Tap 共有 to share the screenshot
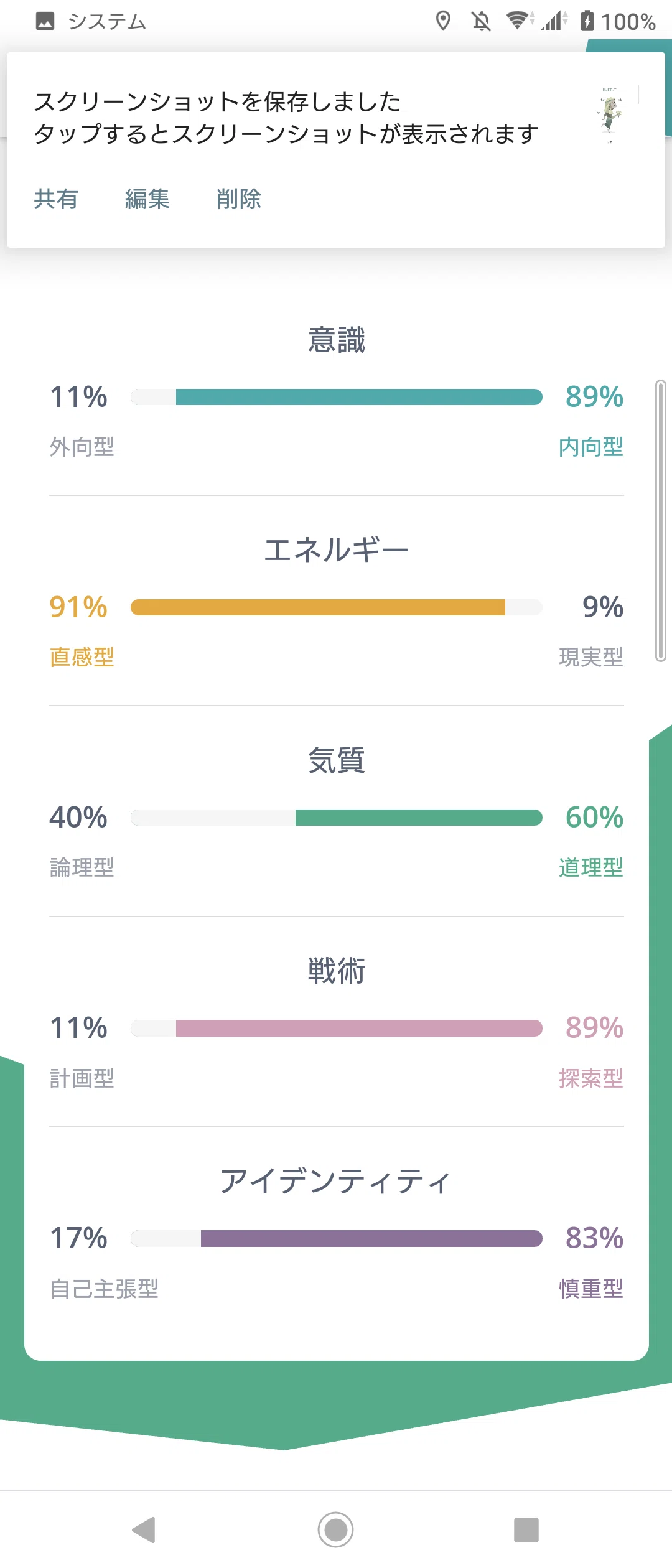 point(56,199)
